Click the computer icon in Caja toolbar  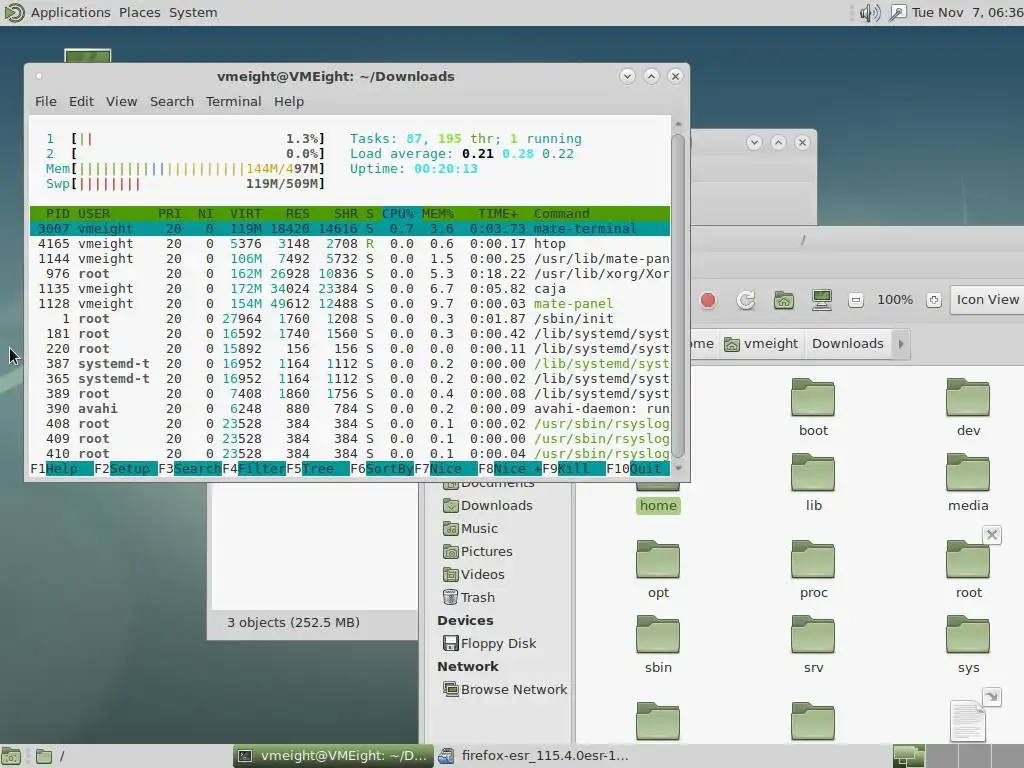click(x=822, y=300)
